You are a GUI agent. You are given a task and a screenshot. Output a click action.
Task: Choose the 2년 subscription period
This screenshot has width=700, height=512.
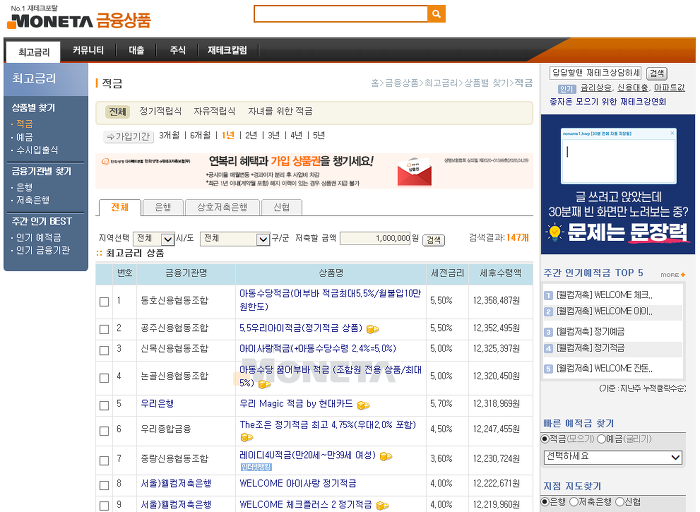251,135
